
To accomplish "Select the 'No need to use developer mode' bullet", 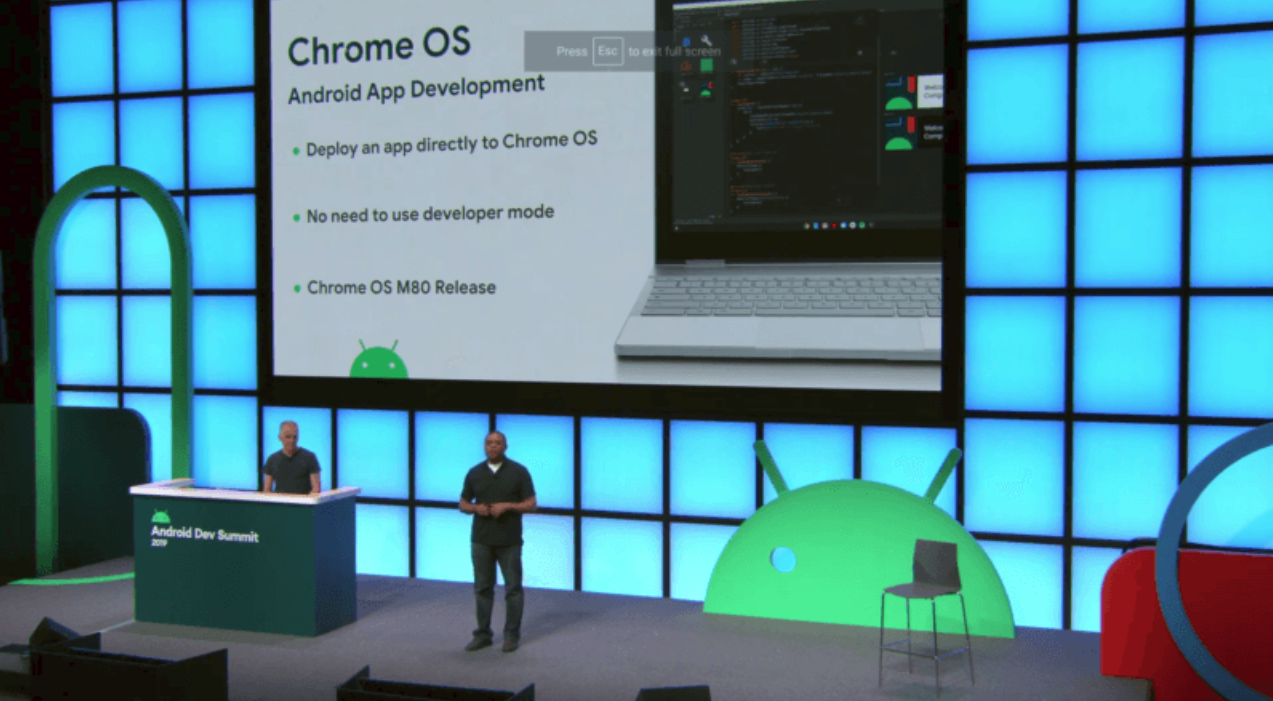I will pos(430,214).
